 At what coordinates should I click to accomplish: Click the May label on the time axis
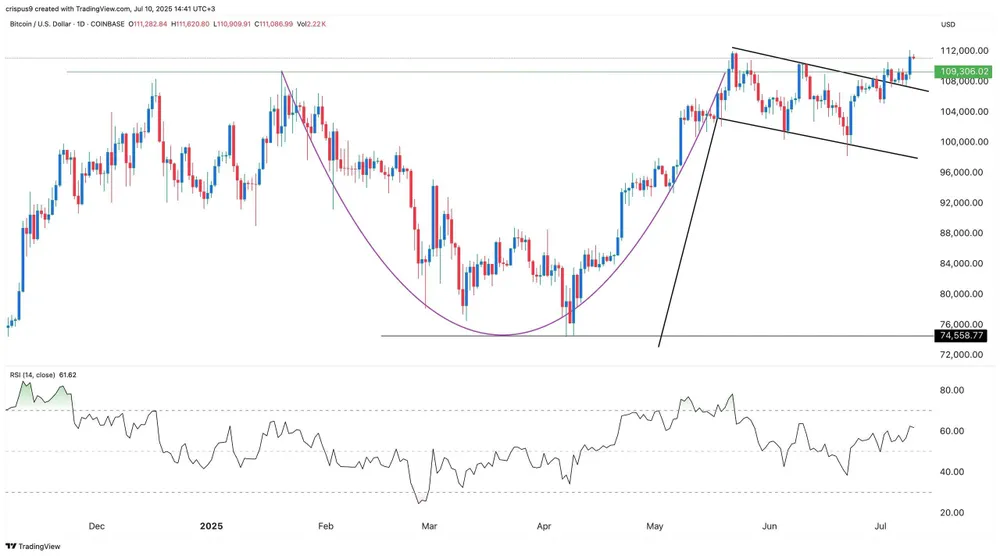655,523
